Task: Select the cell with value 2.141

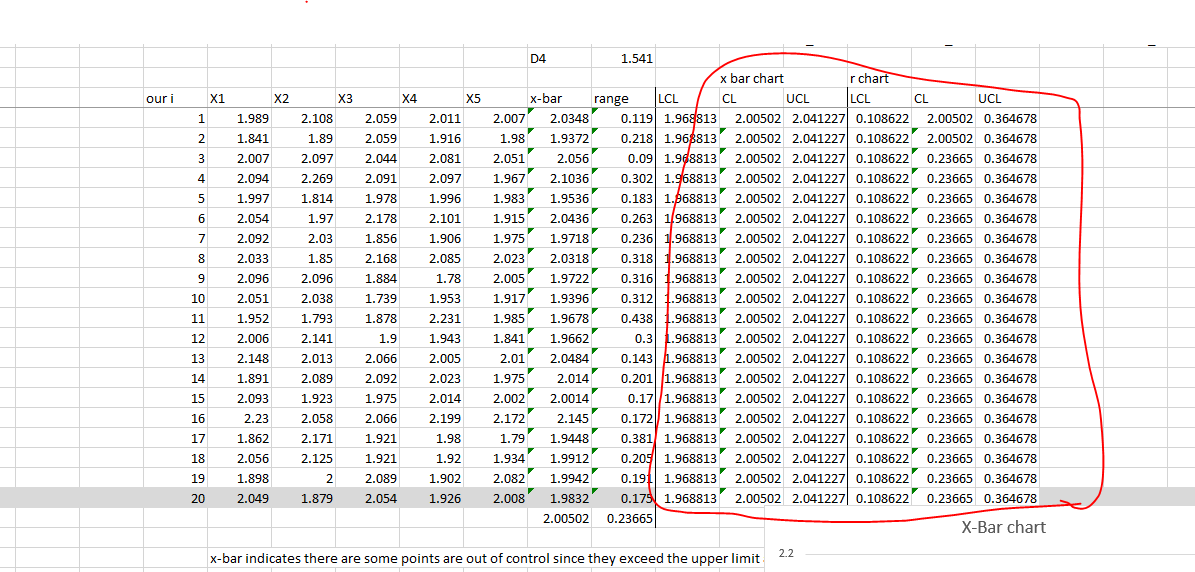Action: tap(303, 338)
